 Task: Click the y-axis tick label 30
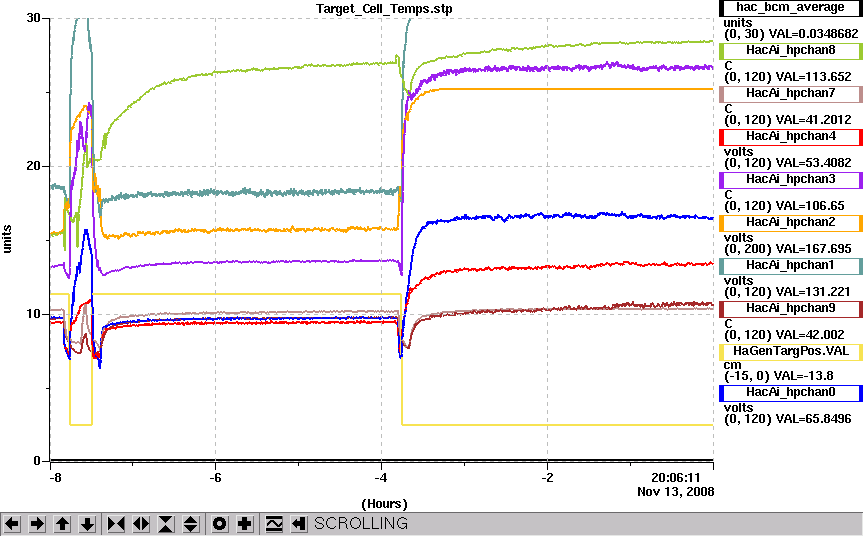point(34,18)
